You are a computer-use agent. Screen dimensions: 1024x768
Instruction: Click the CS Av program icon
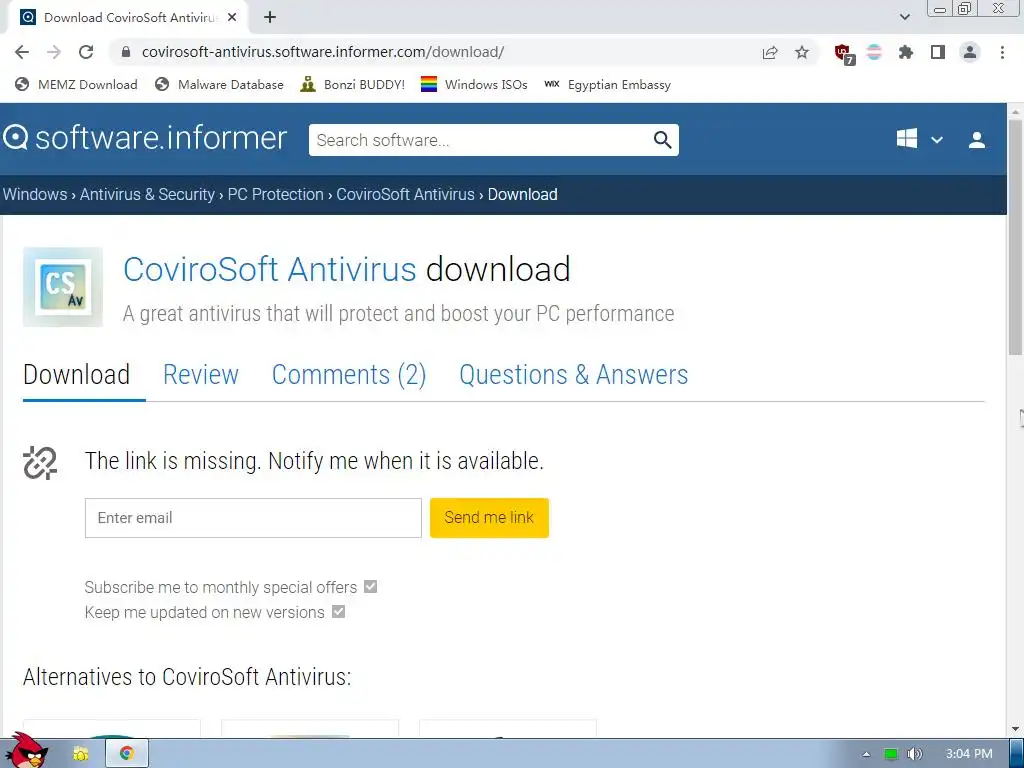[x=63, y=287]
